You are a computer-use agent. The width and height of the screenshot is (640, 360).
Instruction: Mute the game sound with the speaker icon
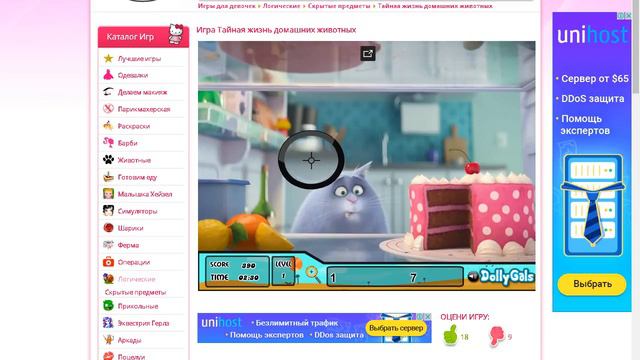click(473, 277)
